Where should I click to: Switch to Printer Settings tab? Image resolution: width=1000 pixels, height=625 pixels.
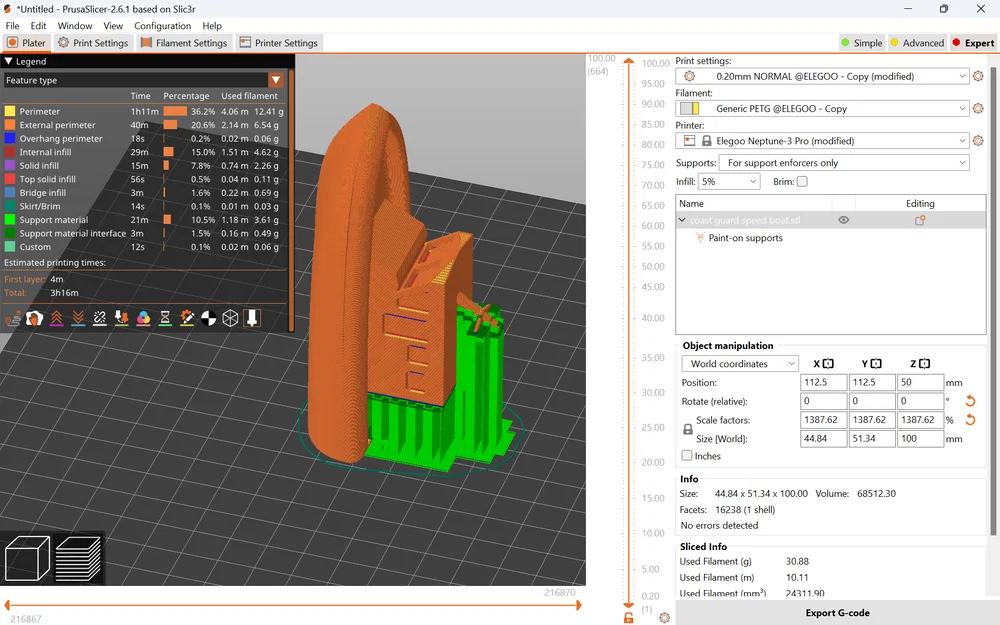(x=279, y=43)
